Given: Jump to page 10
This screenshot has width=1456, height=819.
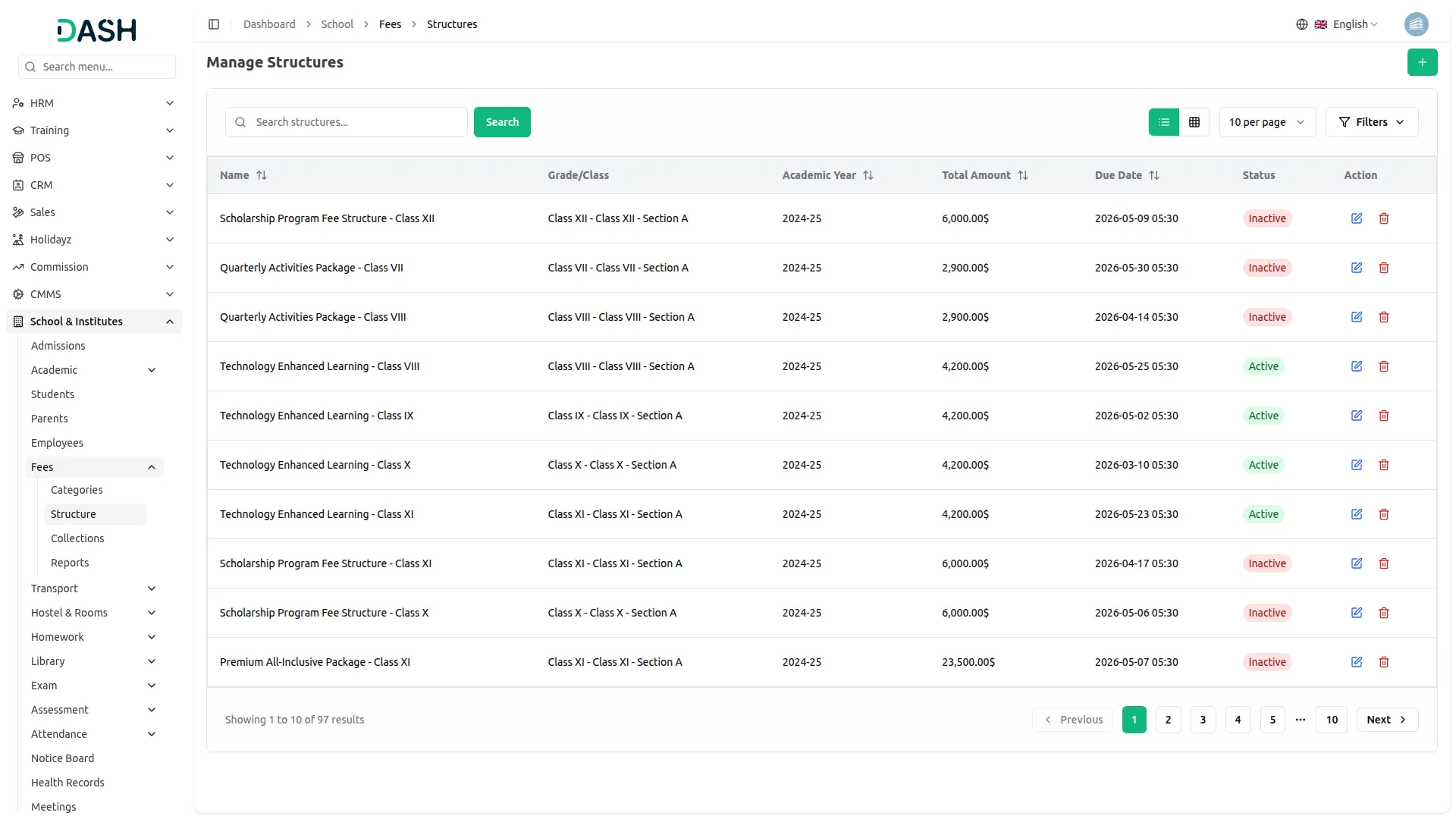Looking at the screenshot, I should (1332, 720).
